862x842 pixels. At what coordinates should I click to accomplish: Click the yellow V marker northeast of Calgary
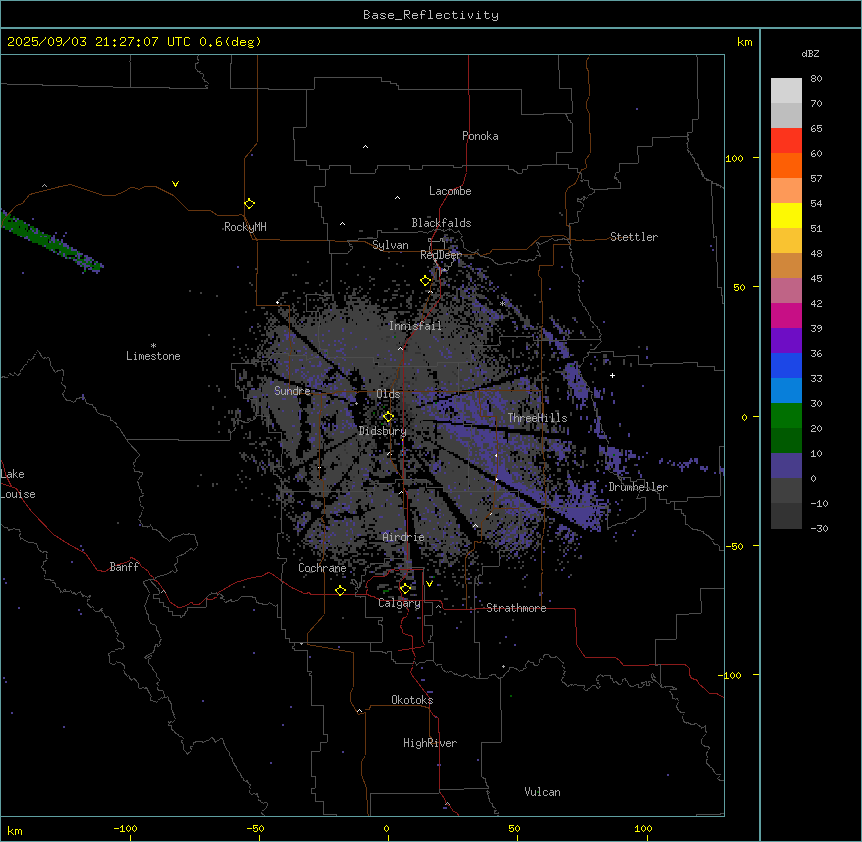point(429,584)
